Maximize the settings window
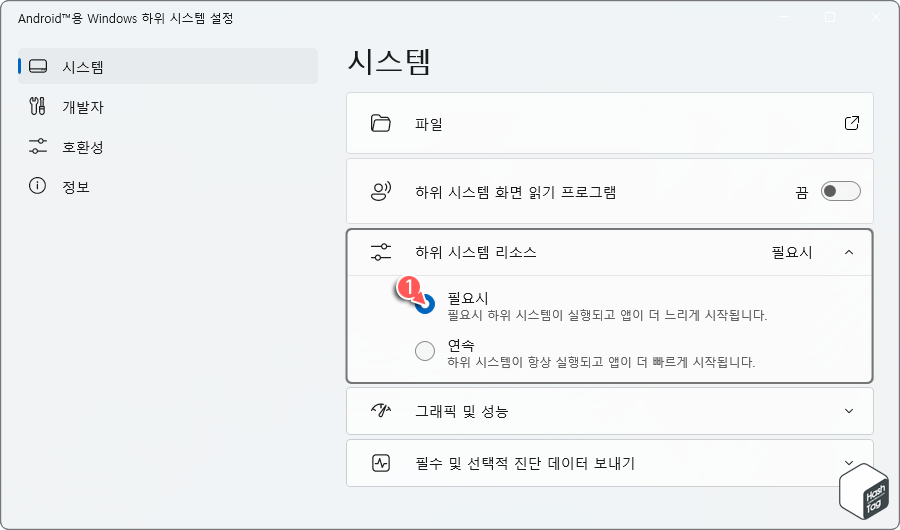 830,17
